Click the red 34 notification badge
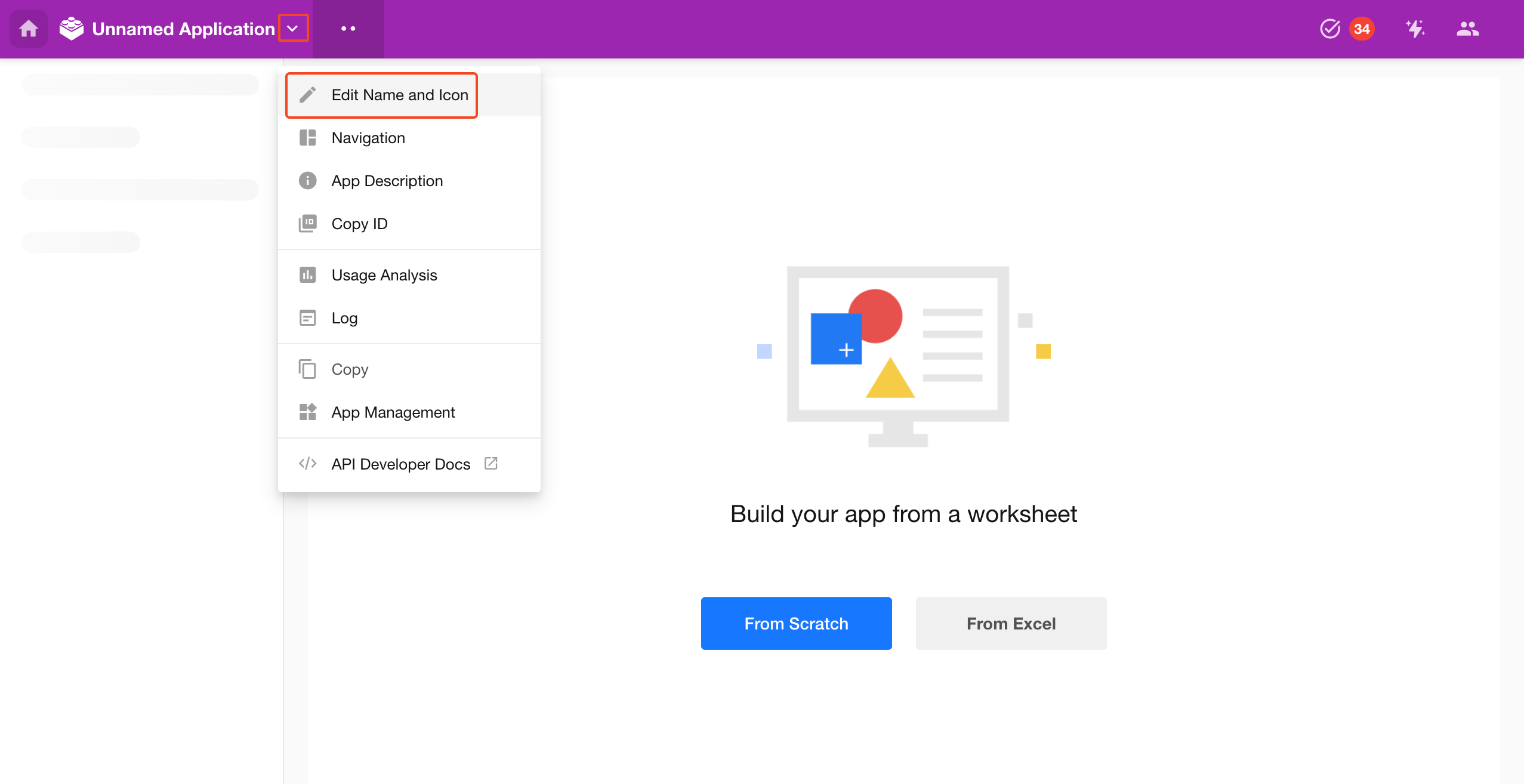 [1362, 29]
